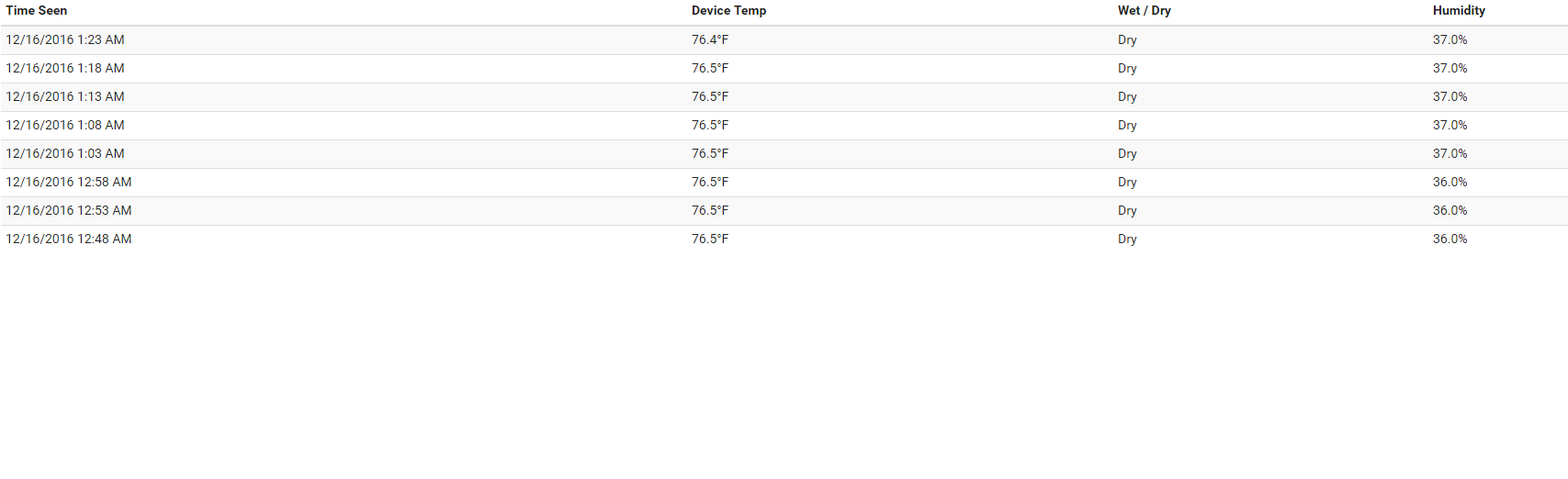Sort by the Time Seen column header
This screenshot has width=1568, height=479.
(x=36, y=11)
